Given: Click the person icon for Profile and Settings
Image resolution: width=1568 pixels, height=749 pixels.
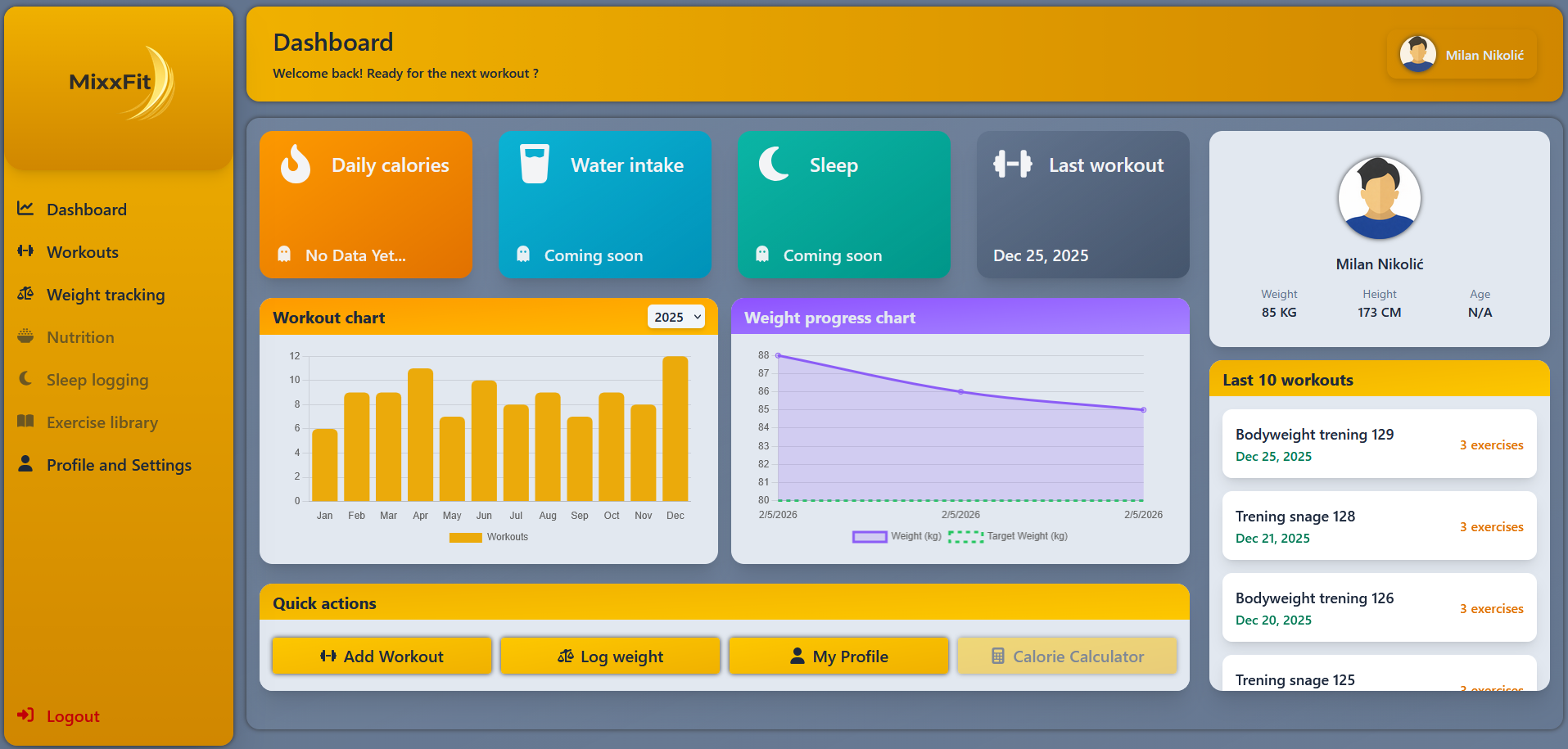Looking at the screenshot, I should point(25,464).
